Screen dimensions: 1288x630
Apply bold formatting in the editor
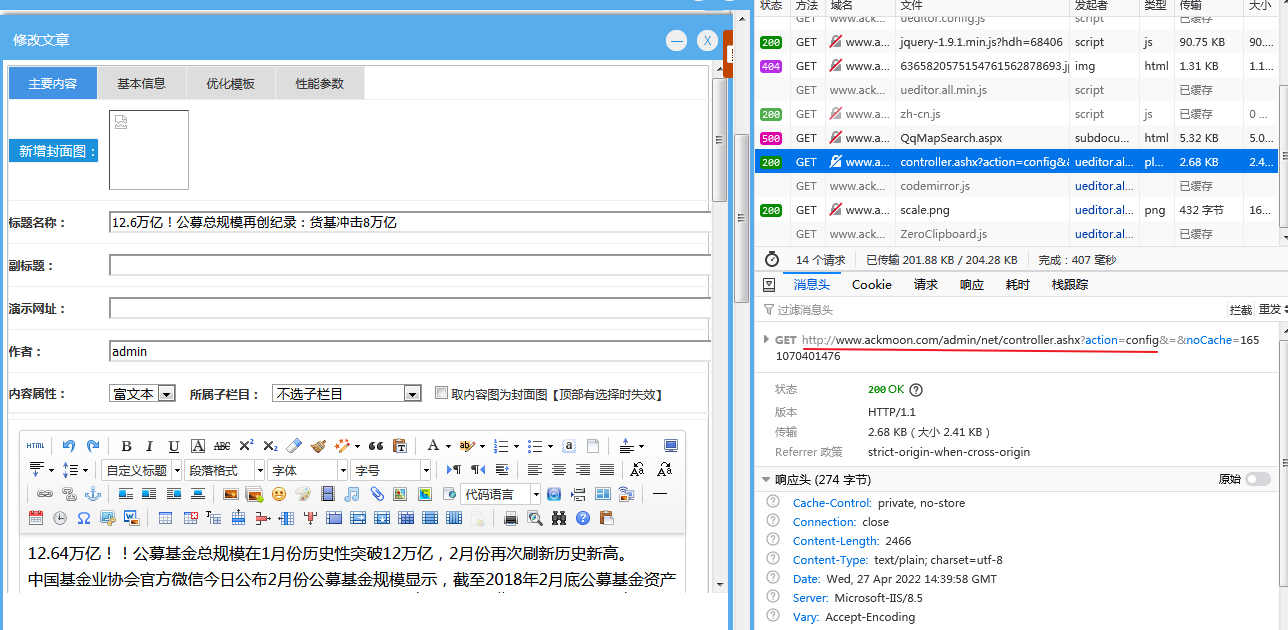tap(126, 446)
